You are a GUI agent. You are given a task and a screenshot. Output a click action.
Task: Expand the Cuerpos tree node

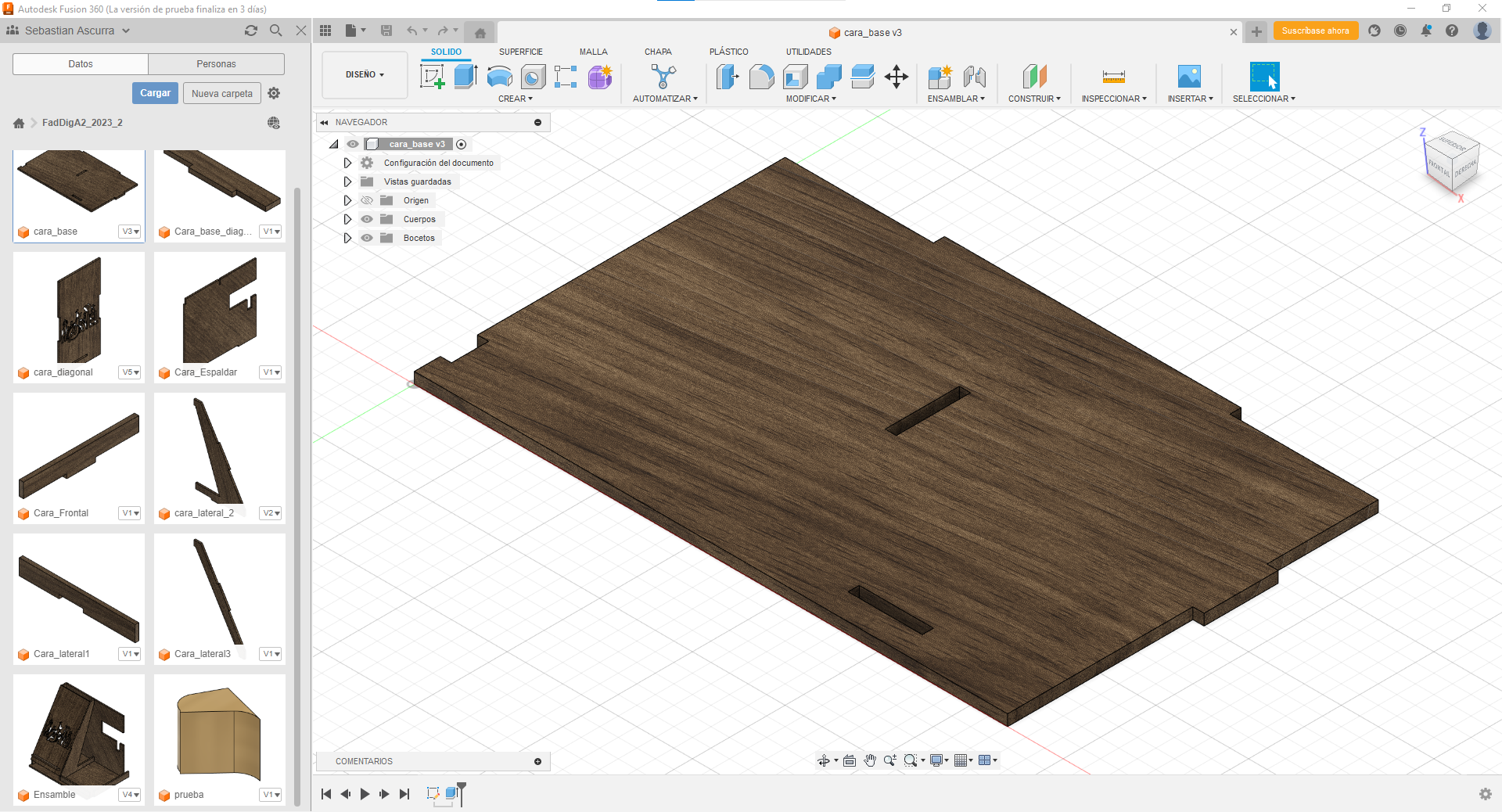point(348,219)
